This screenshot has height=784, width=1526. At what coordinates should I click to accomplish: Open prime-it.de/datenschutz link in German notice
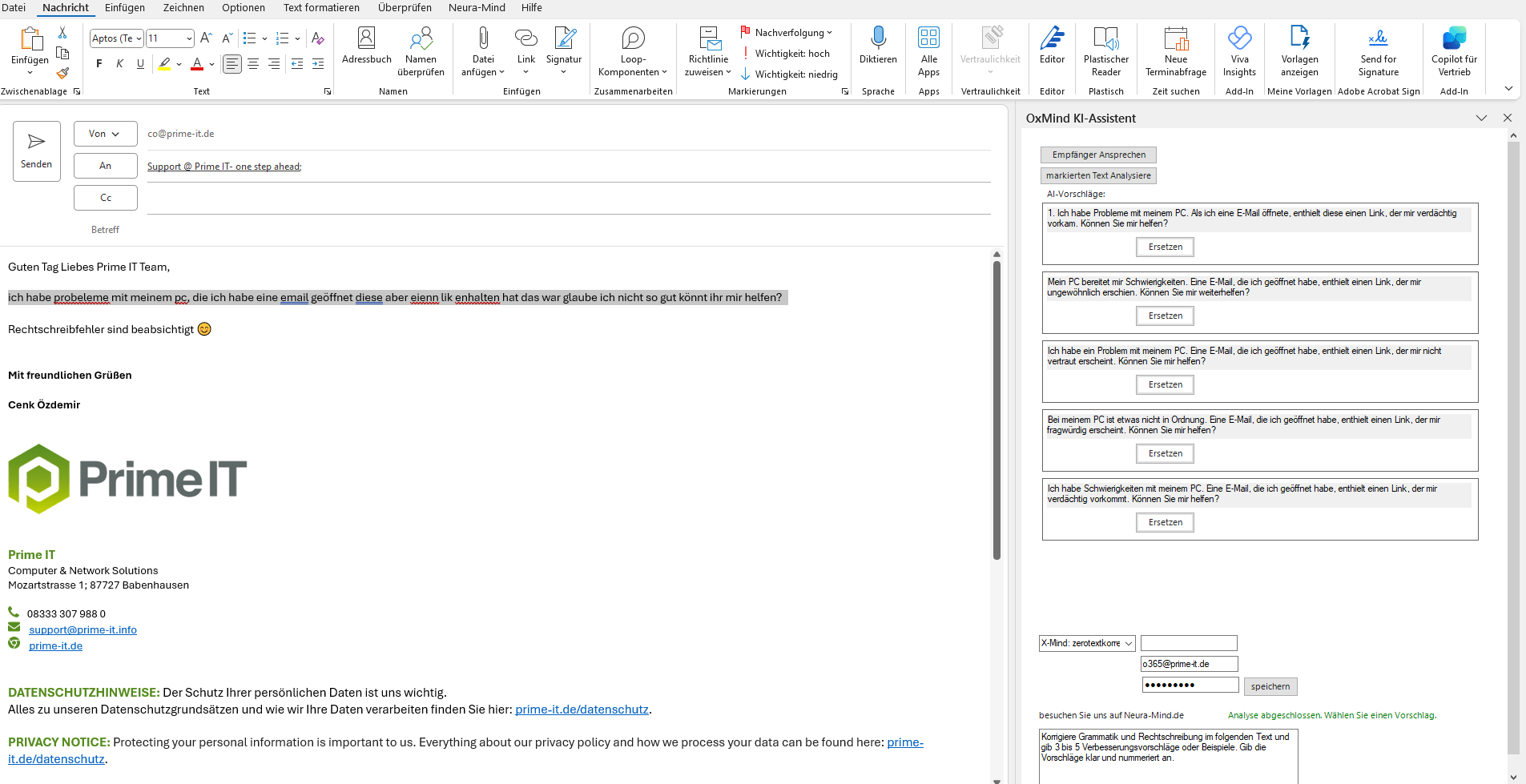tap(582, 710)
